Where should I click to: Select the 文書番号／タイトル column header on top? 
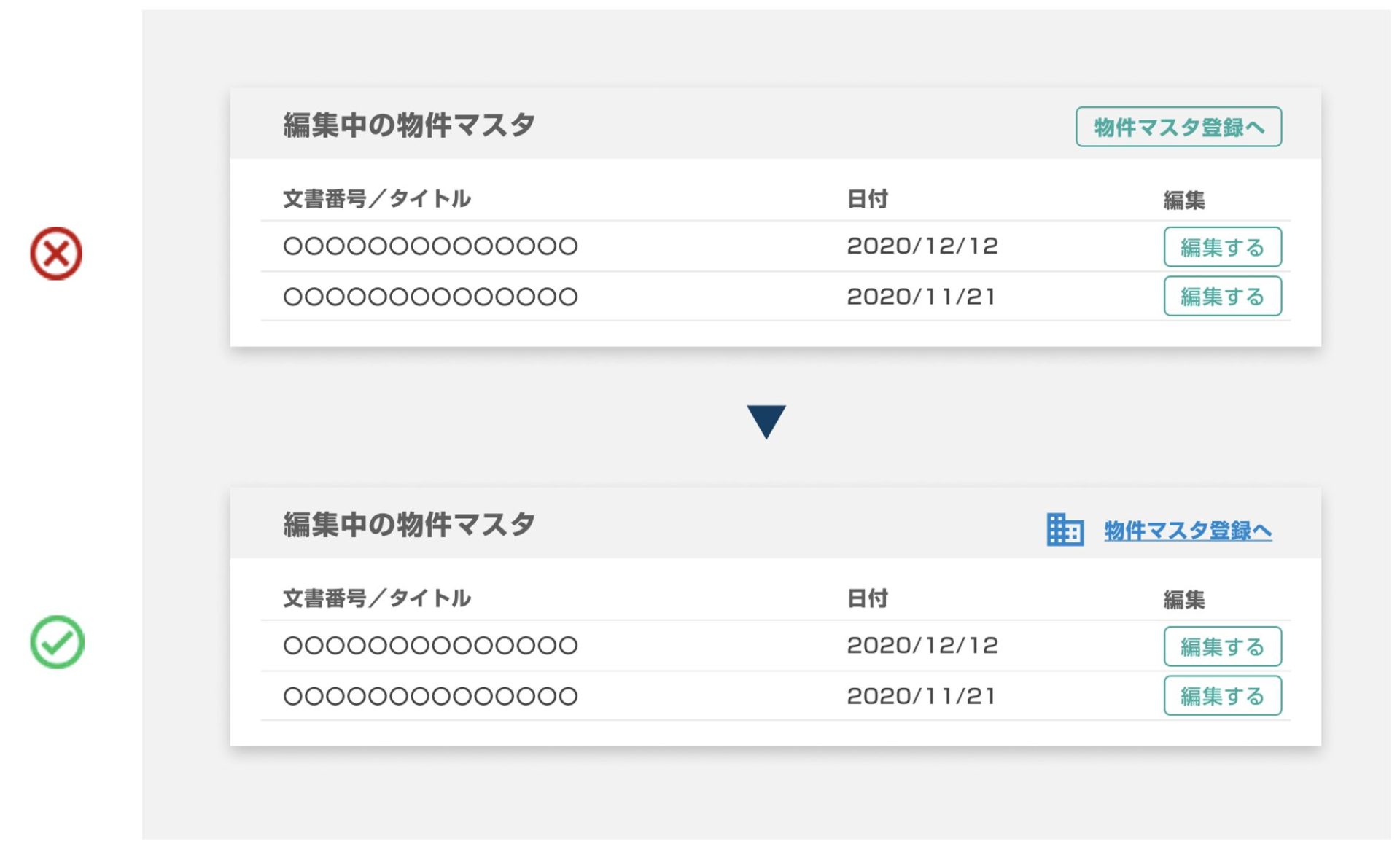pyautogui.click(x=376, y=198)
